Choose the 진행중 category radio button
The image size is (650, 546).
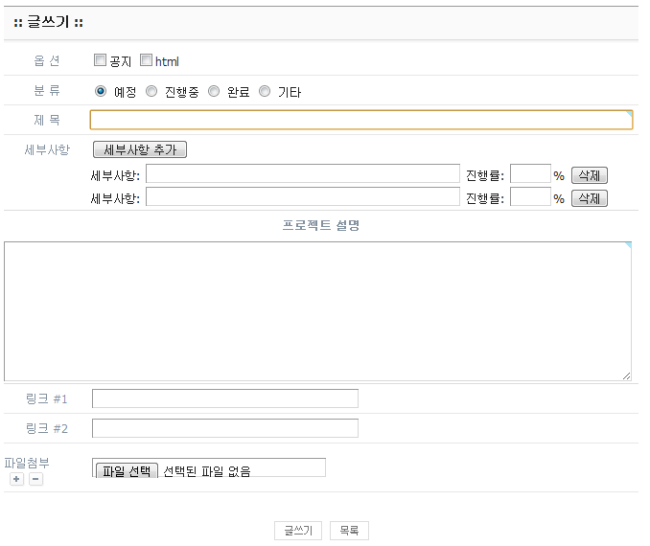click(x=152, y=92)
